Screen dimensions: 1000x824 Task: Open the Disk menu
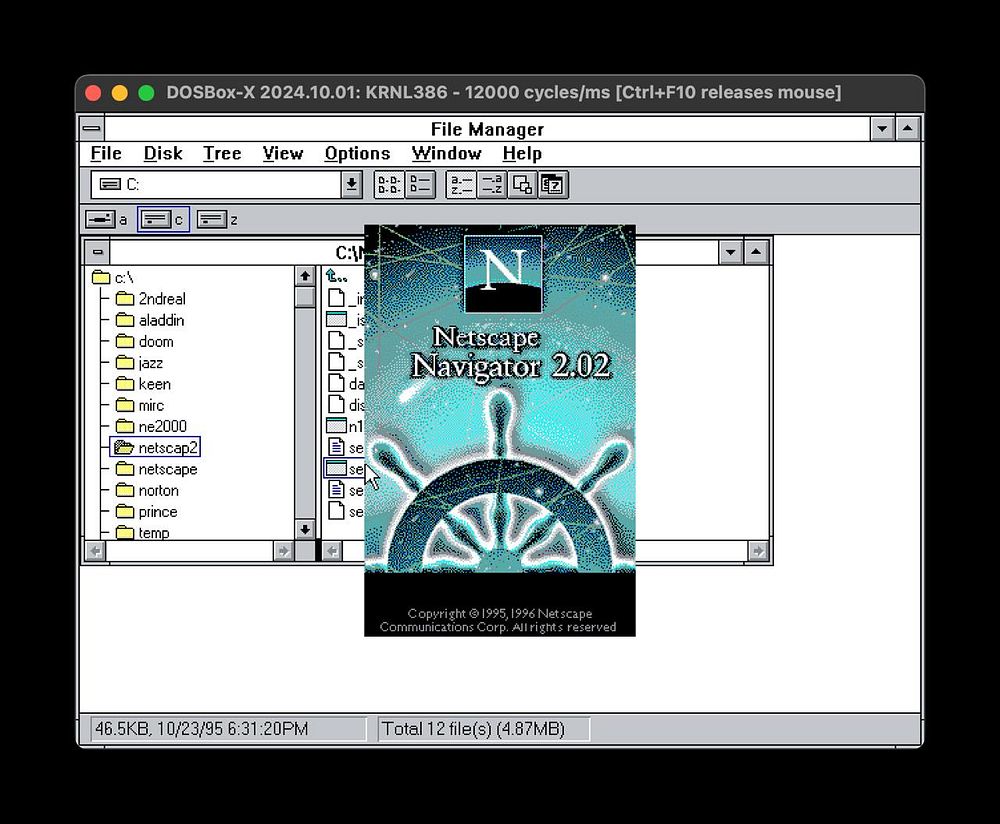click(x=162, y=154)
